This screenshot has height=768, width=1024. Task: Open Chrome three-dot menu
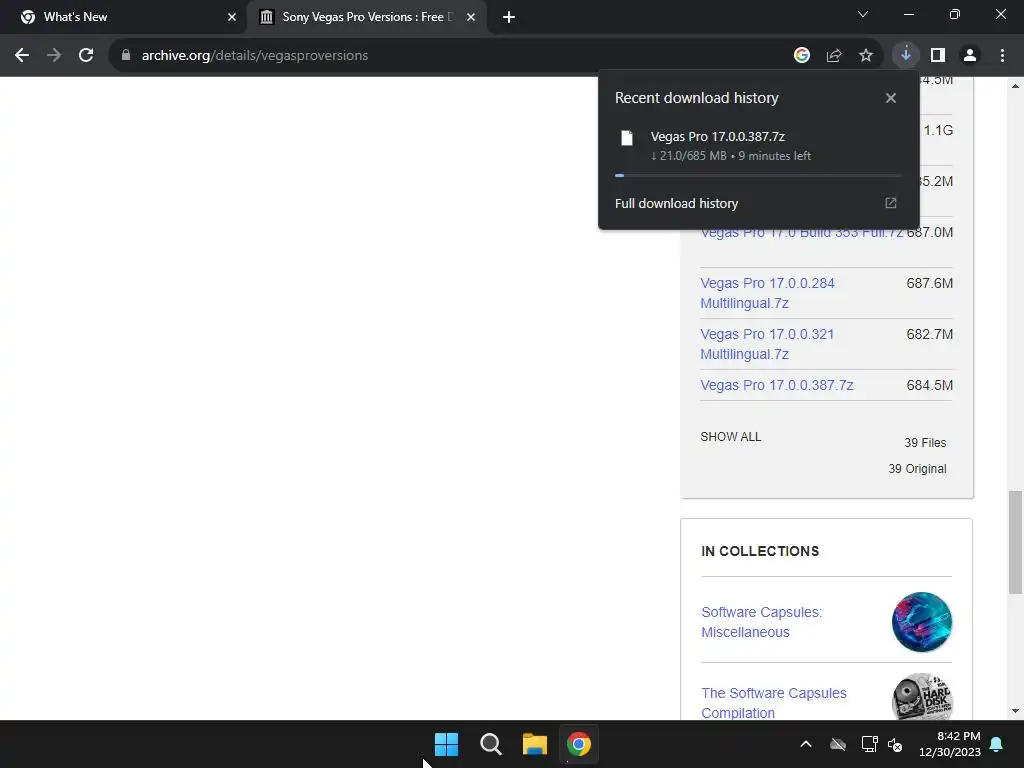pos(1002,56)
